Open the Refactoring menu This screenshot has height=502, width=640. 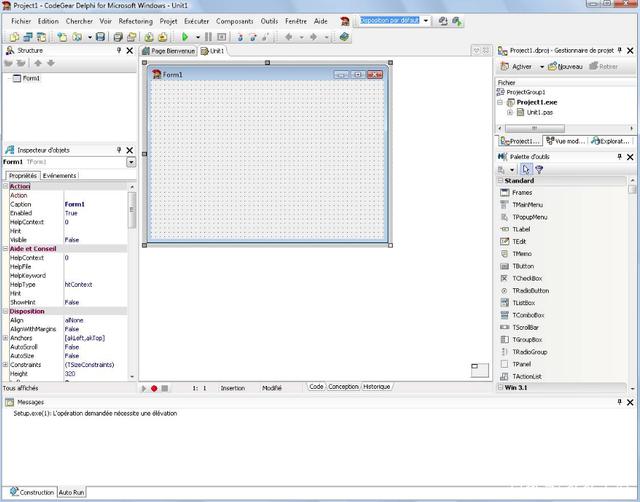point(136,21)
